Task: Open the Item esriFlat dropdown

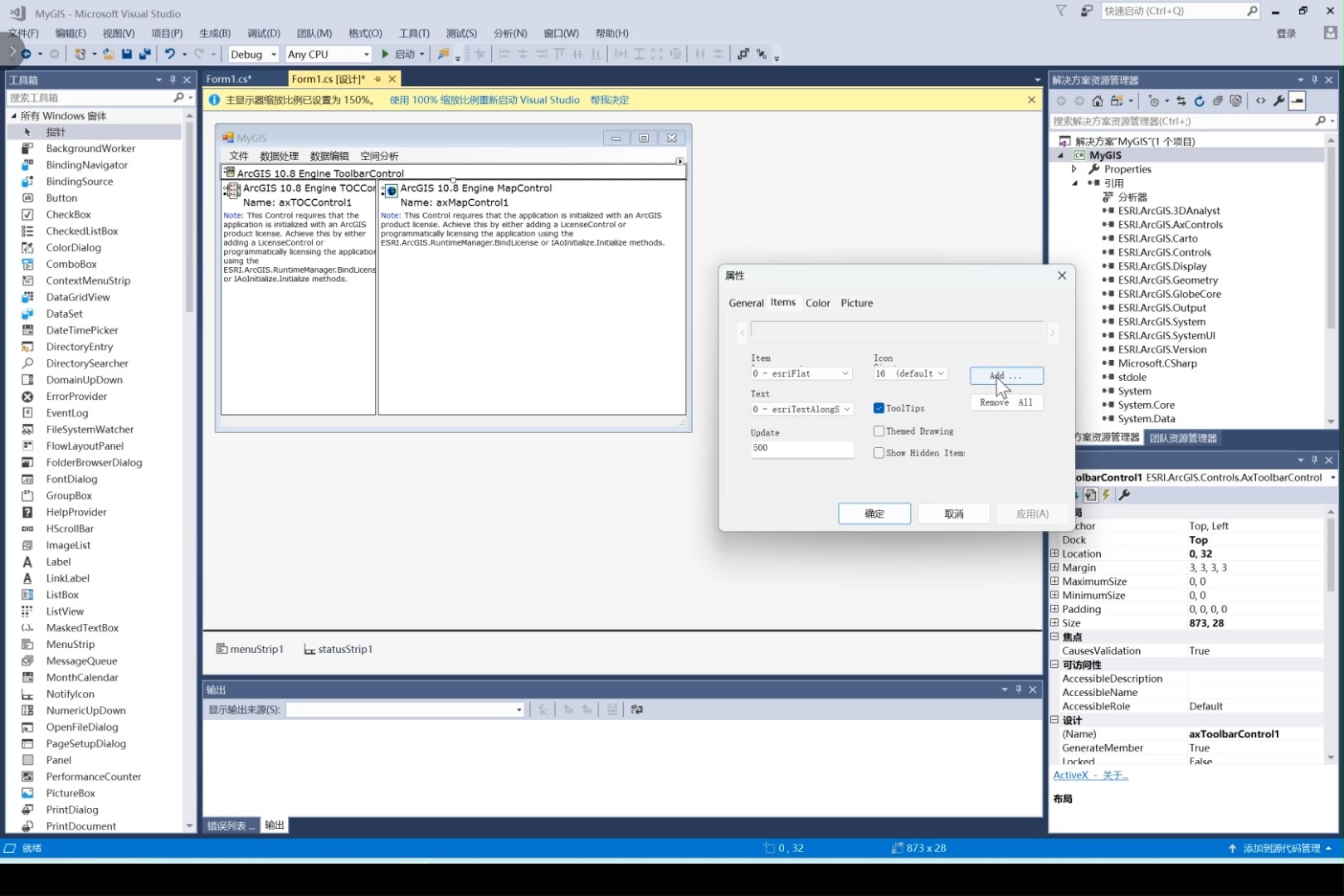Action: pos(801,373)
